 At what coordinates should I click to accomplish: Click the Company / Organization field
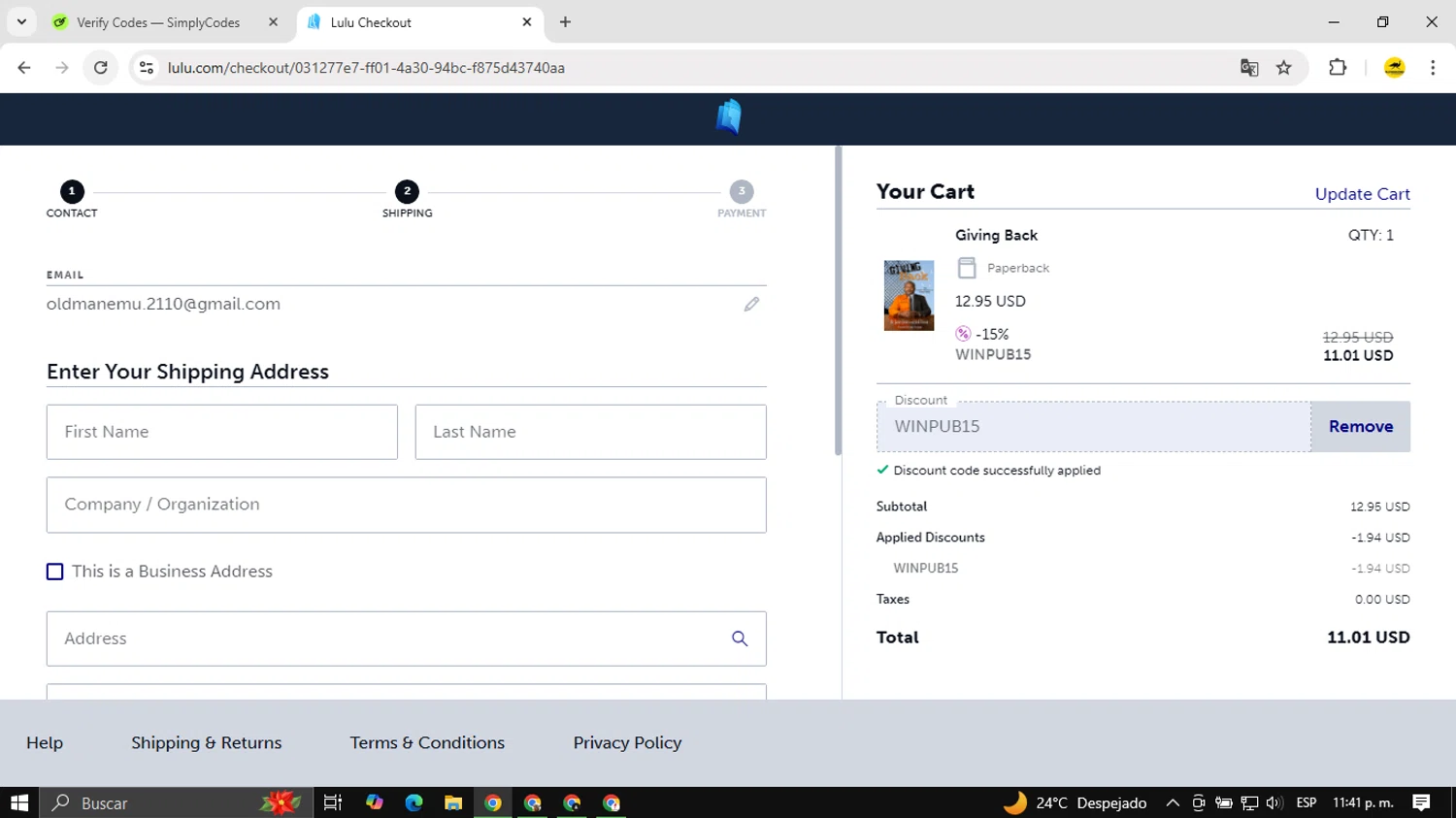407,505
